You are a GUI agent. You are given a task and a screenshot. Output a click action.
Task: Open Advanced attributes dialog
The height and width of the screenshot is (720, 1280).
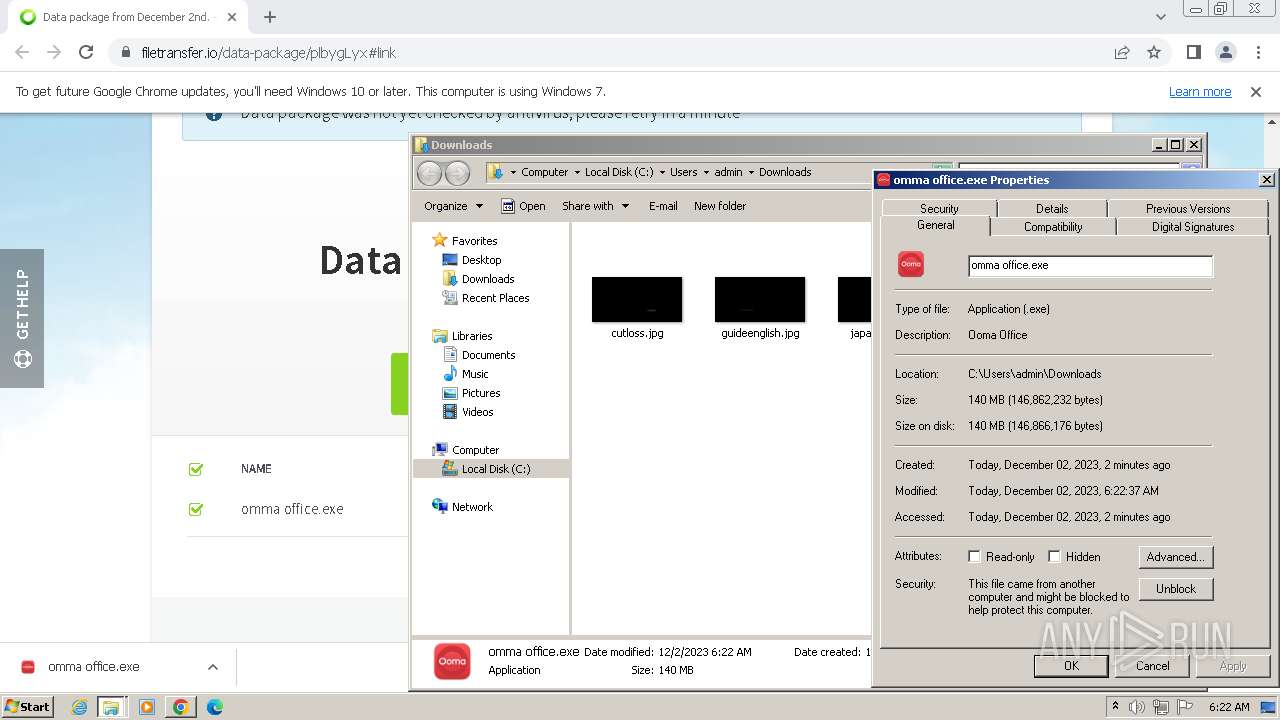coord(1176,557)
